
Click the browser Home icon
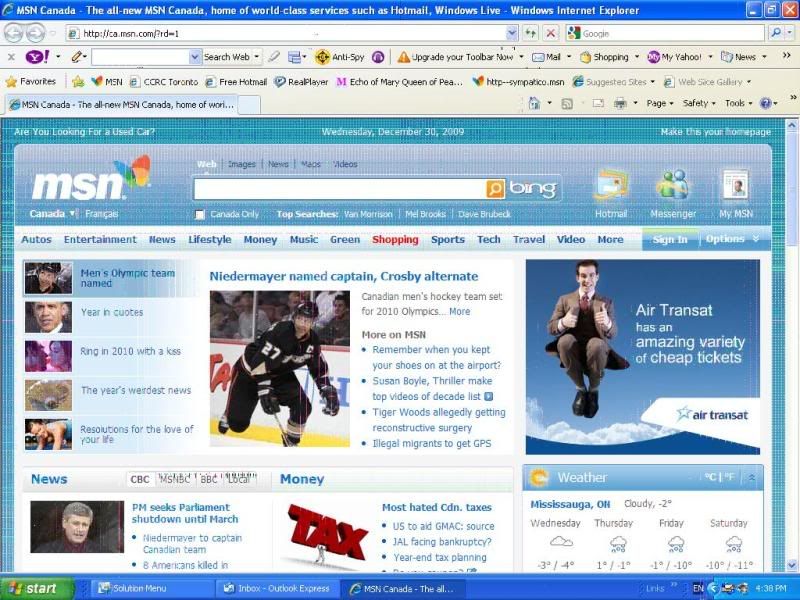534,103
